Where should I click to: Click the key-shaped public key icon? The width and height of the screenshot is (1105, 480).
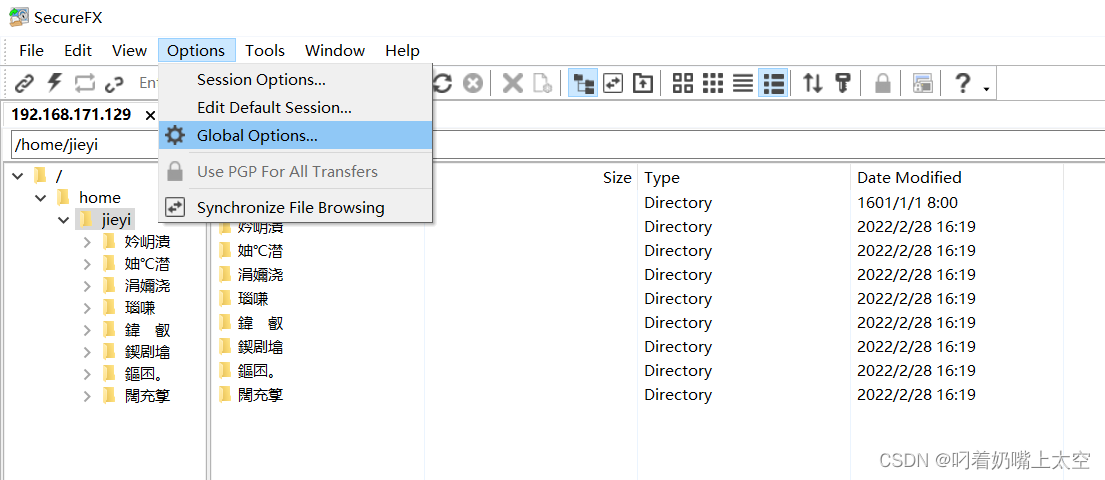pos(843,83)
